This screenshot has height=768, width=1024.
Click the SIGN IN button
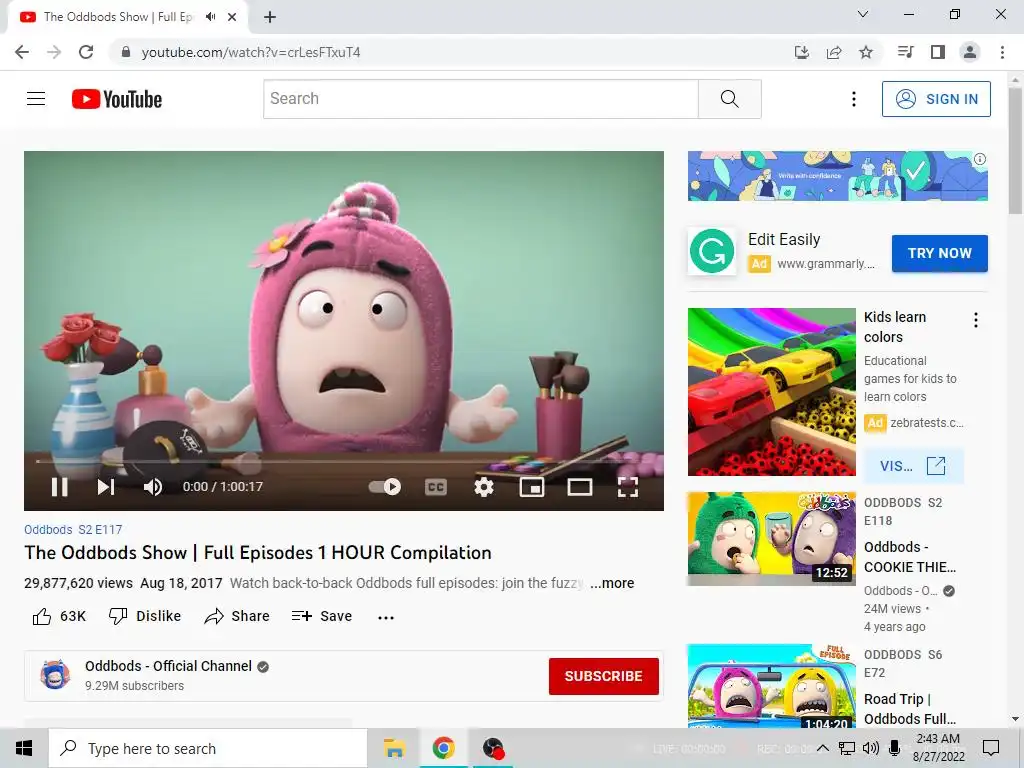[x=936, y=99]
